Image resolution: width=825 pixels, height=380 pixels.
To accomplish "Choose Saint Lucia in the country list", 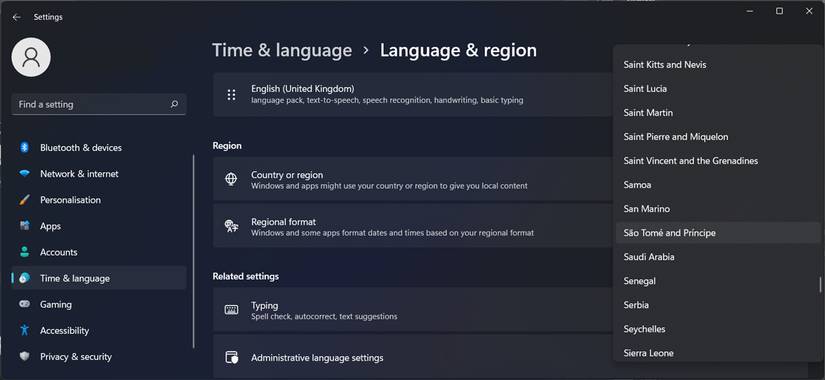I will [718, 88].
